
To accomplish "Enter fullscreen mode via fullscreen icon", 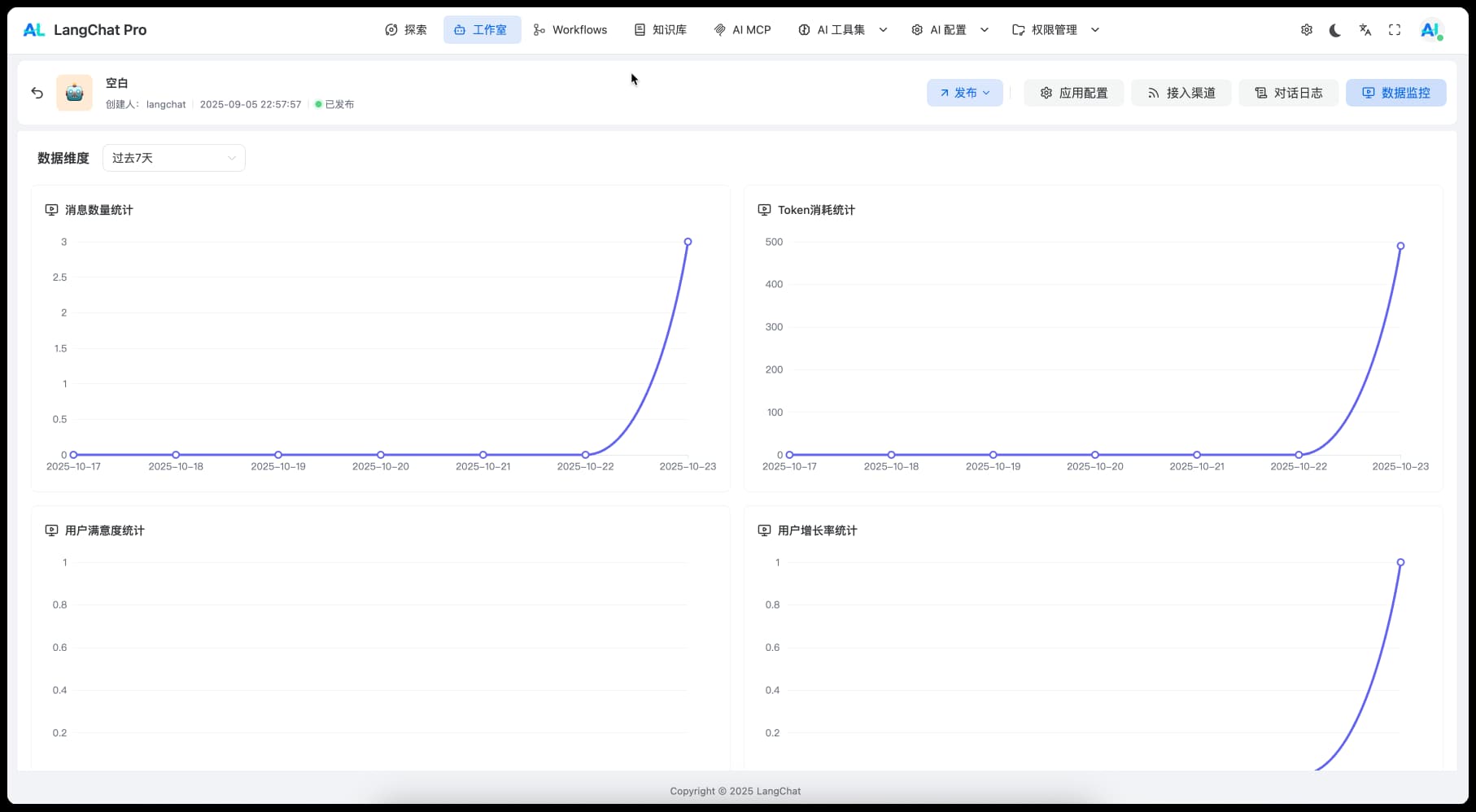I will [1395, 30].
